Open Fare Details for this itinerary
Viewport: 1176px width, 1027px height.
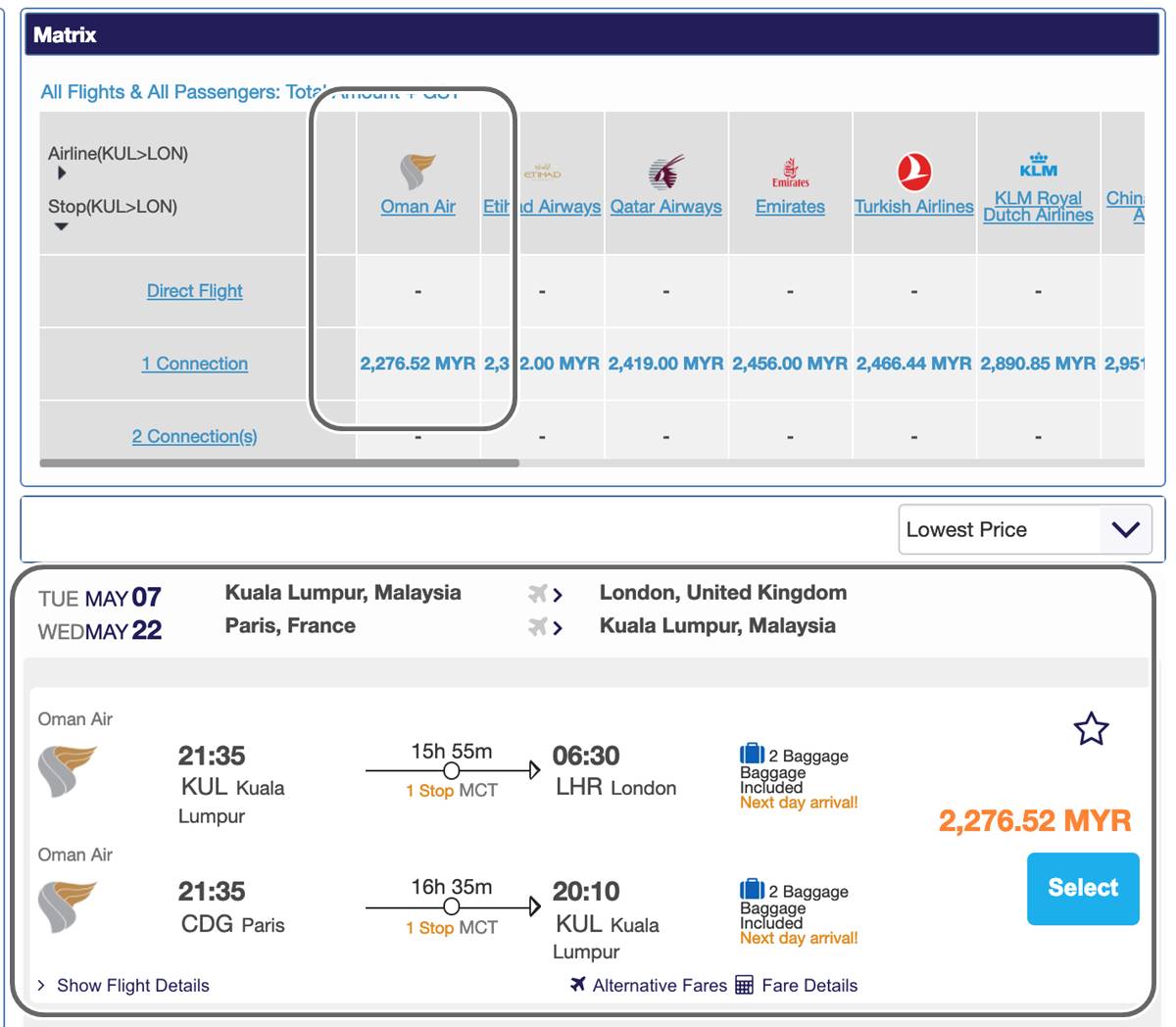[797, 985]
